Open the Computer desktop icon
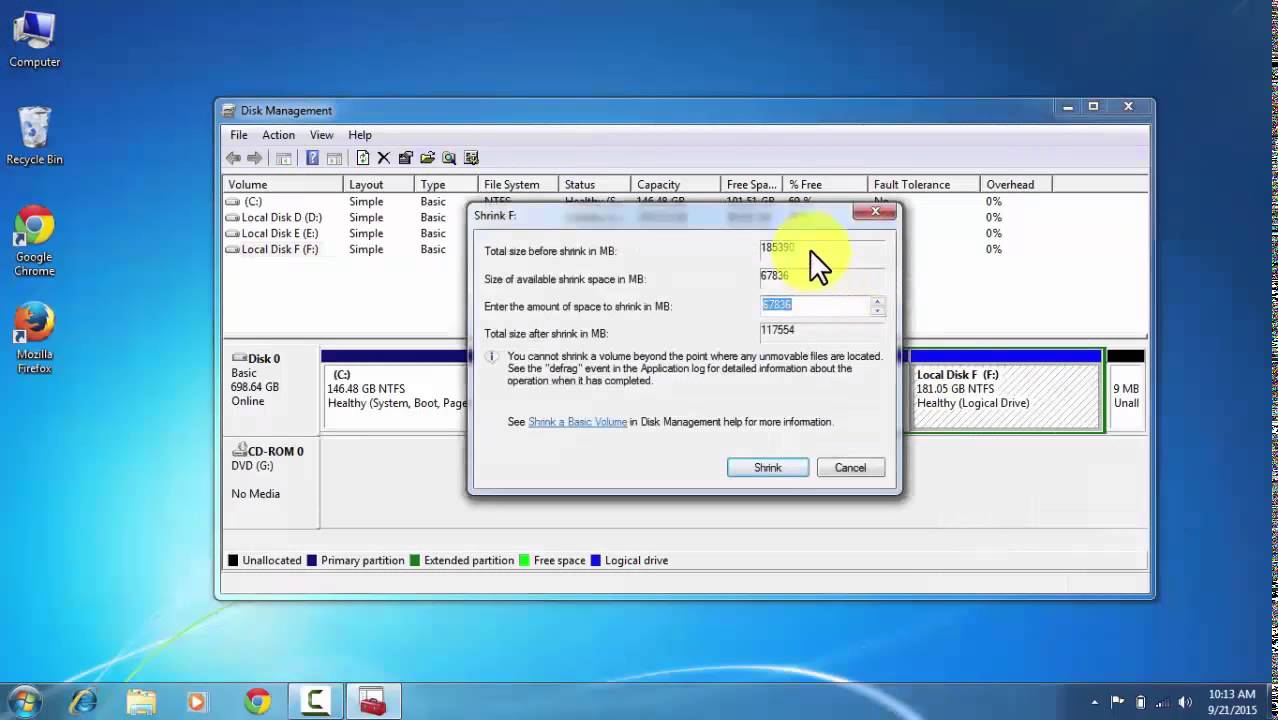The image size is (1278, 720). (34, 40)
